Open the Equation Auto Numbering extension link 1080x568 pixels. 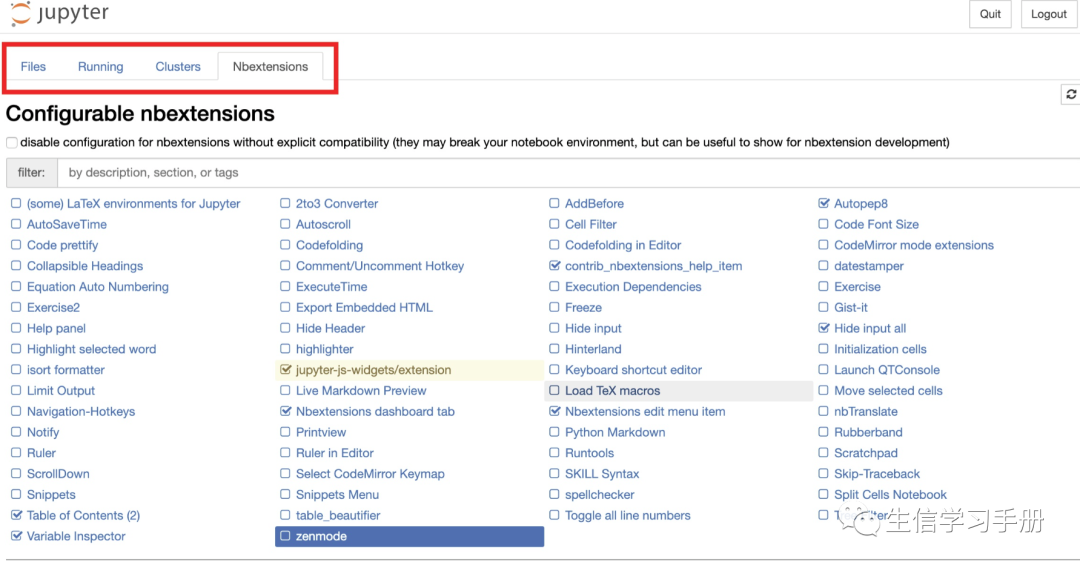tap(98, 286)
